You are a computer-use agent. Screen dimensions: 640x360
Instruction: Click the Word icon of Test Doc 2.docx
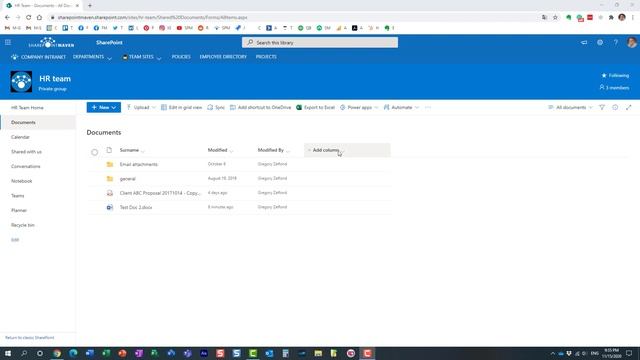(110, 207)
